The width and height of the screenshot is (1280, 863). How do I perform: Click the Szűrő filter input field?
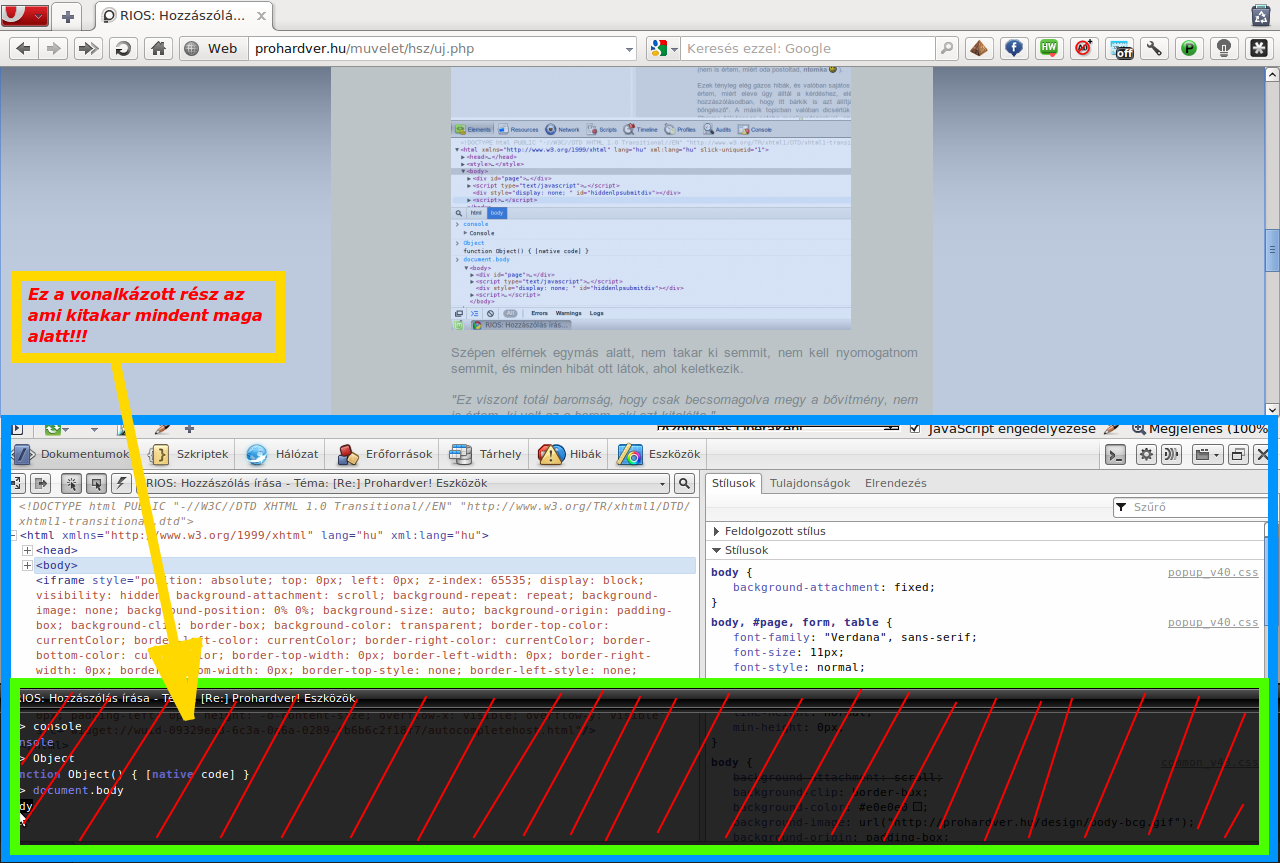[x=1190, y=508]
